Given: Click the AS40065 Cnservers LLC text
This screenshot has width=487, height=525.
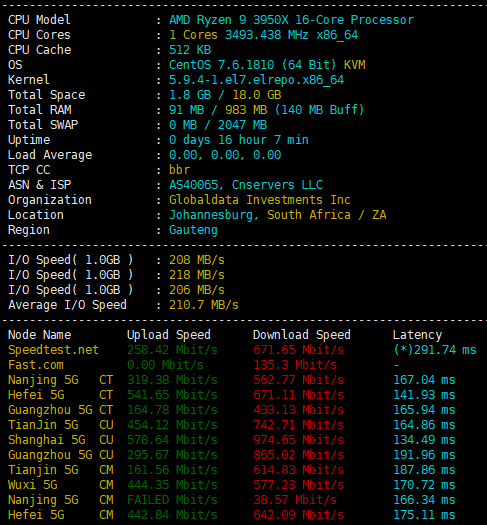Looking at the screenshot, I should pyautogui.click(x=246, y=185).
